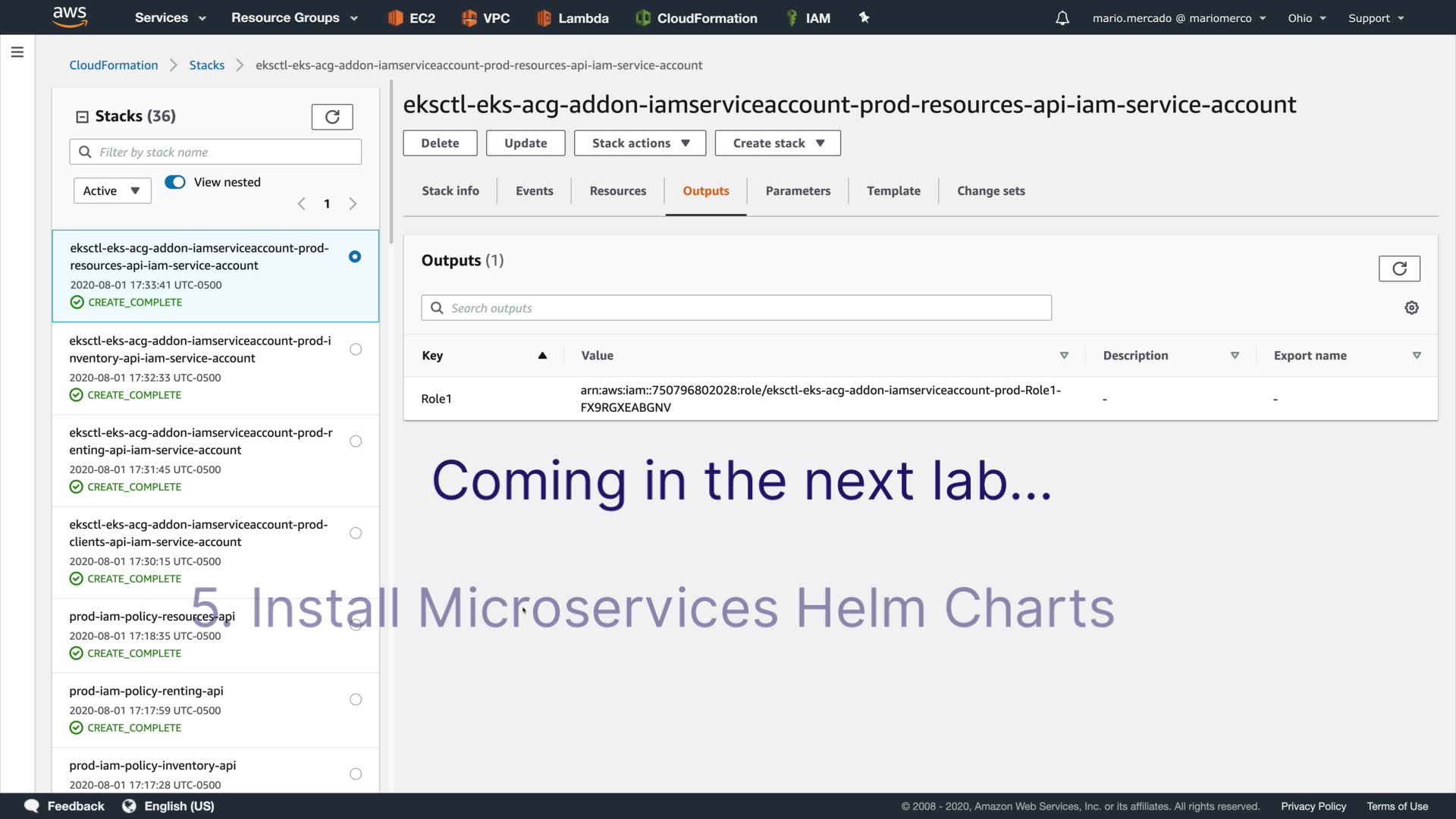Open the Template tab
The width and height of the screenshot is (1456, 819).
893,191
